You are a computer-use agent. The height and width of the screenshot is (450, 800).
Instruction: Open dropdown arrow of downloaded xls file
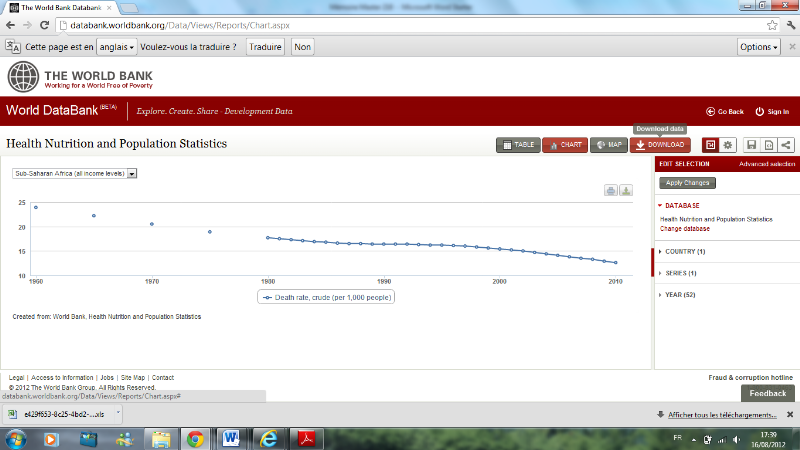(118, 414)
